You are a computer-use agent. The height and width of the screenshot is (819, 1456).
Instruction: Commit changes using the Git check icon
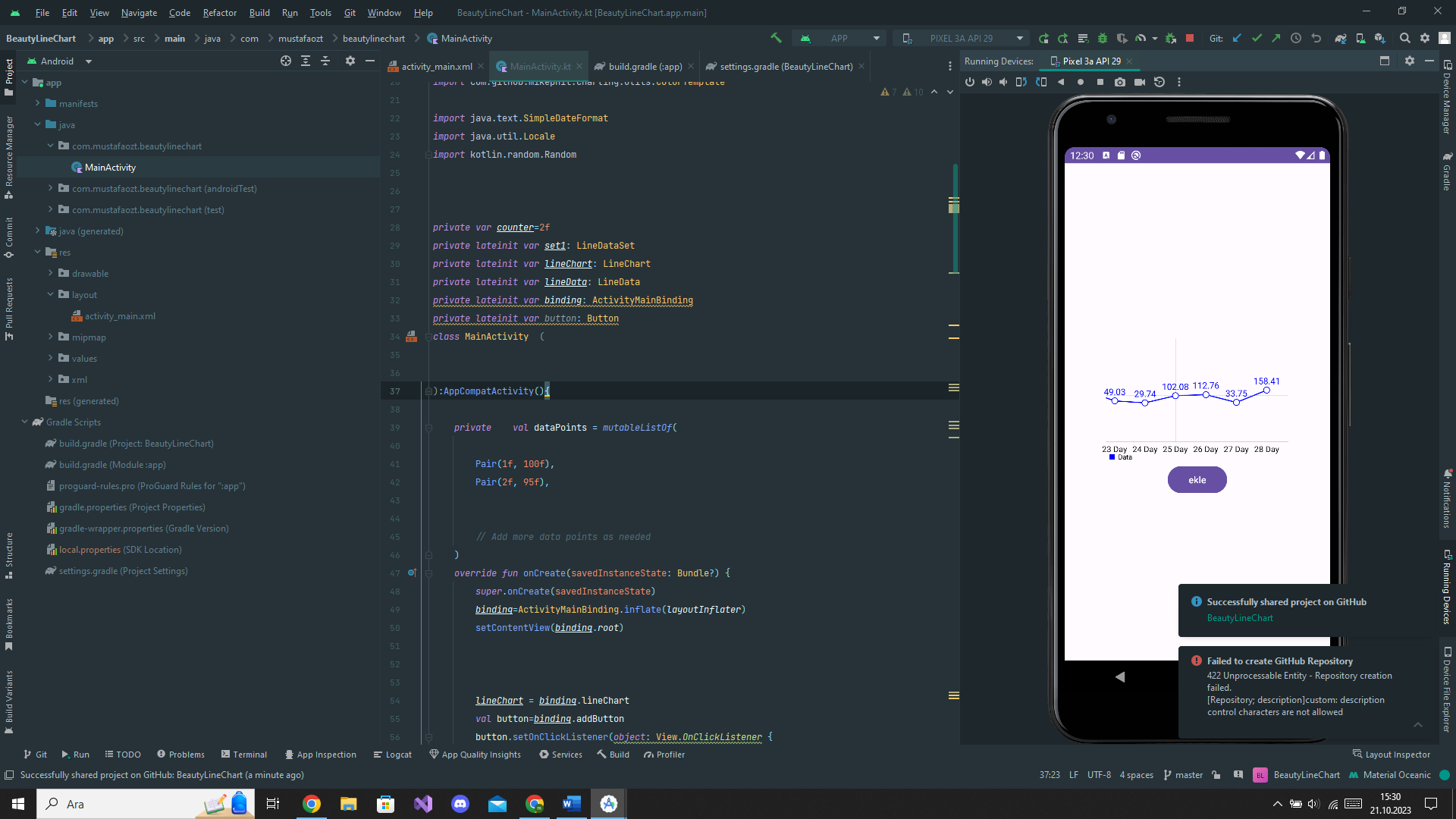pyautogui.click(x=1257, y=38)
